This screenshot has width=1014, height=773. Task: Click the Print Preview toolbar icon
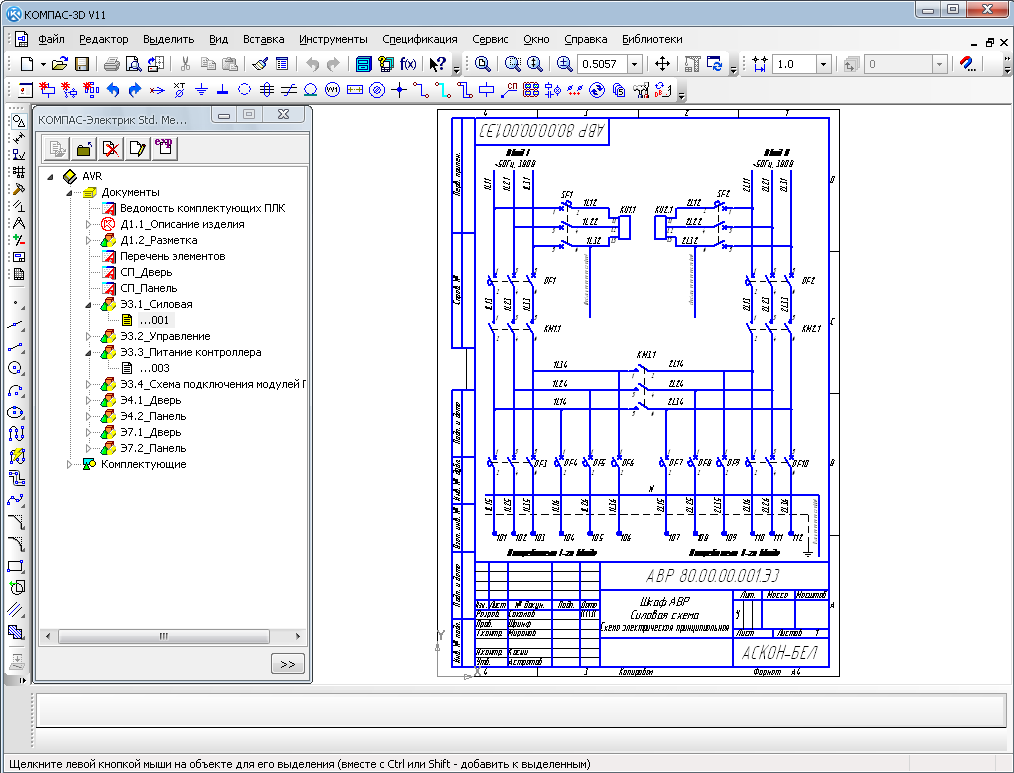(x=134, y=64)
